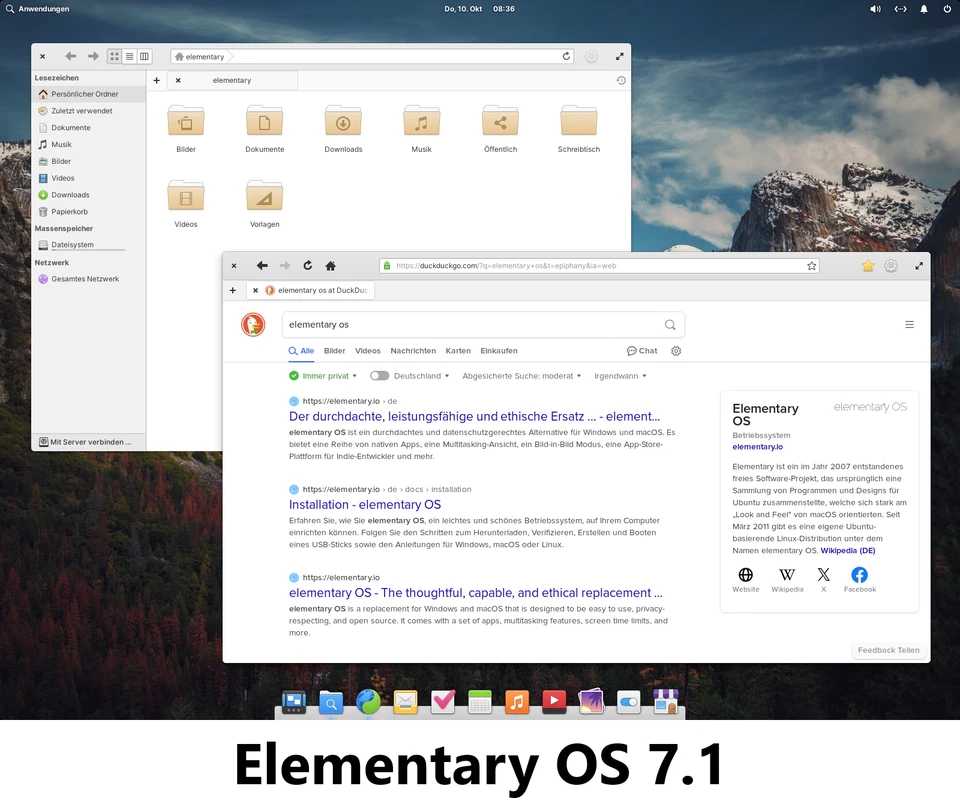Viewport: 960px width, 810px height.
Task: Open the DuckDuckGo search settings gear
Action: pyautogui.click(x=676, y=351)
